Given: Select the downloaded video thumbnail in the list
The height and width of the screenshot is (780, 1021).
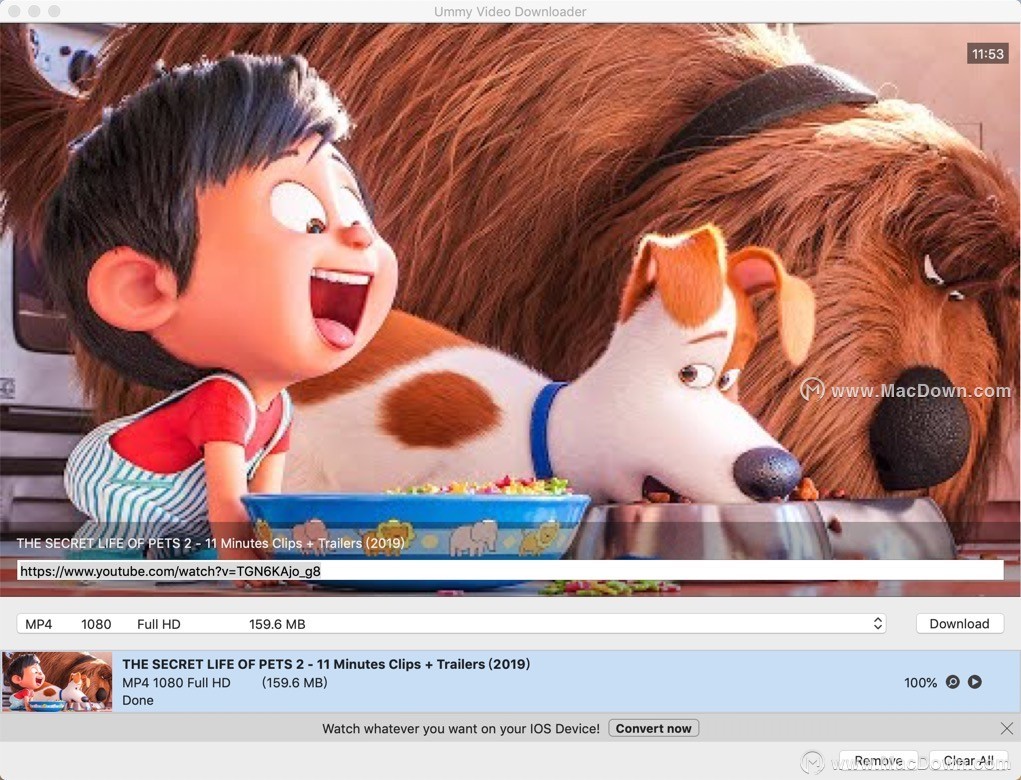Looking at the screenshot, I should [x=57, y=681].
